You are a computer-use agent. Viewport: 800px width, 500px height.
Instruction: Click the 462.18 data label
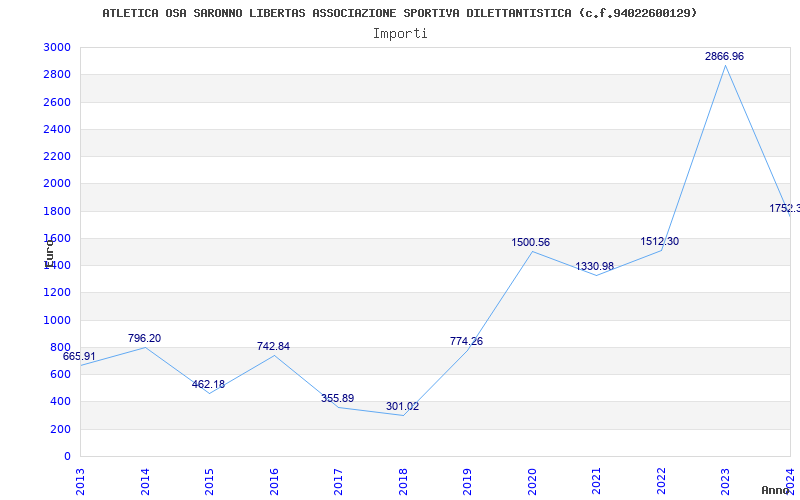pyautogui.click(x=208, y=385)
